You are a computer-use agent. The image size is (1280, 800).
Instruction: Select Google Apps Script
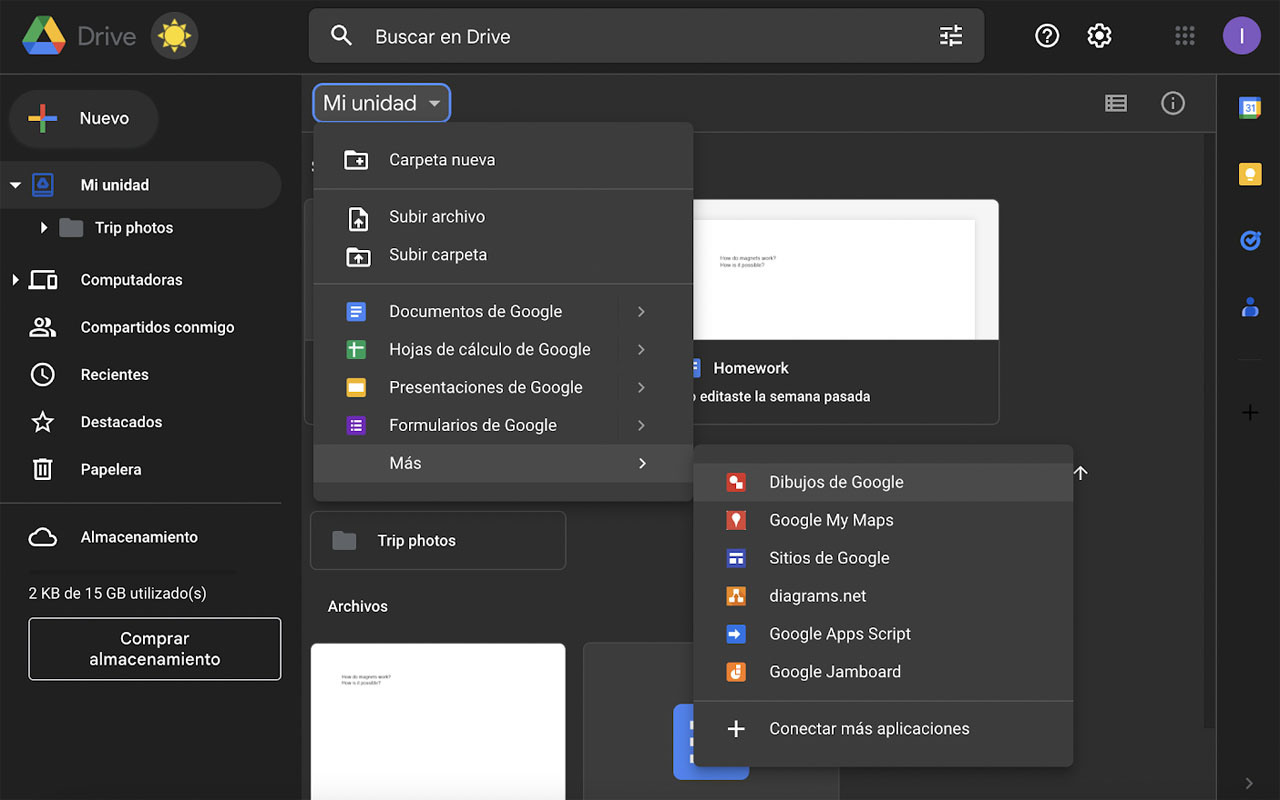click(x=883, y=634)
